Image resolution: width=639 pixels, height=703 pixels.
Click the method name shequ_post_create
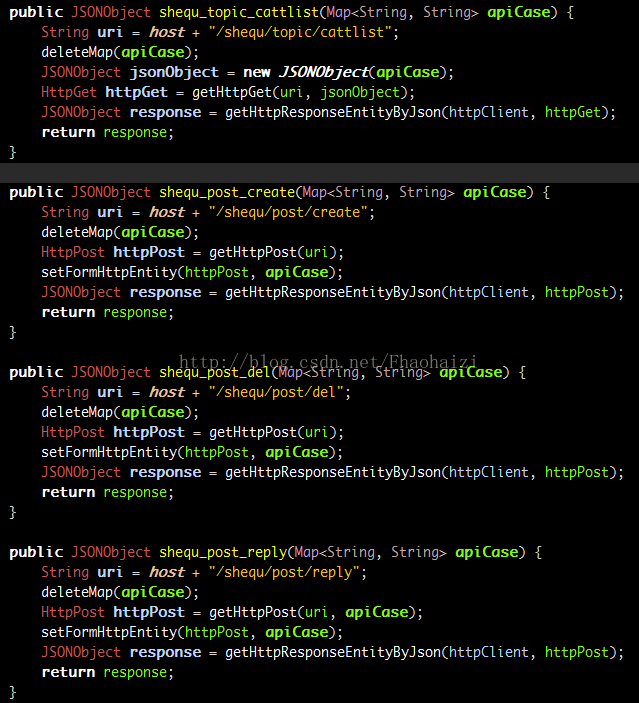coord(227,192)
